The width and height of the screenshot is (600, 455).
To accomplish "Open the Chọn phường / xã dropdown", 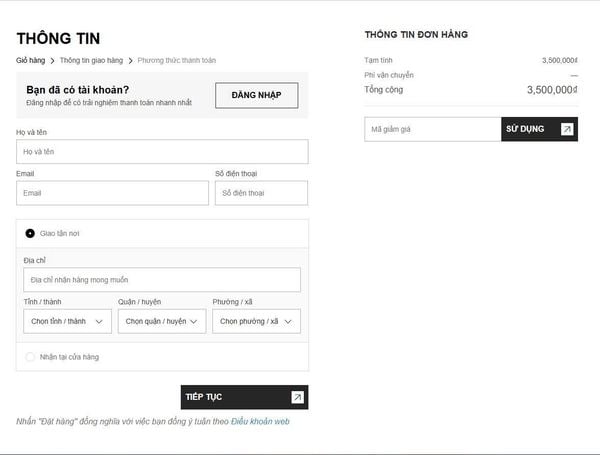I will (256, 321).
